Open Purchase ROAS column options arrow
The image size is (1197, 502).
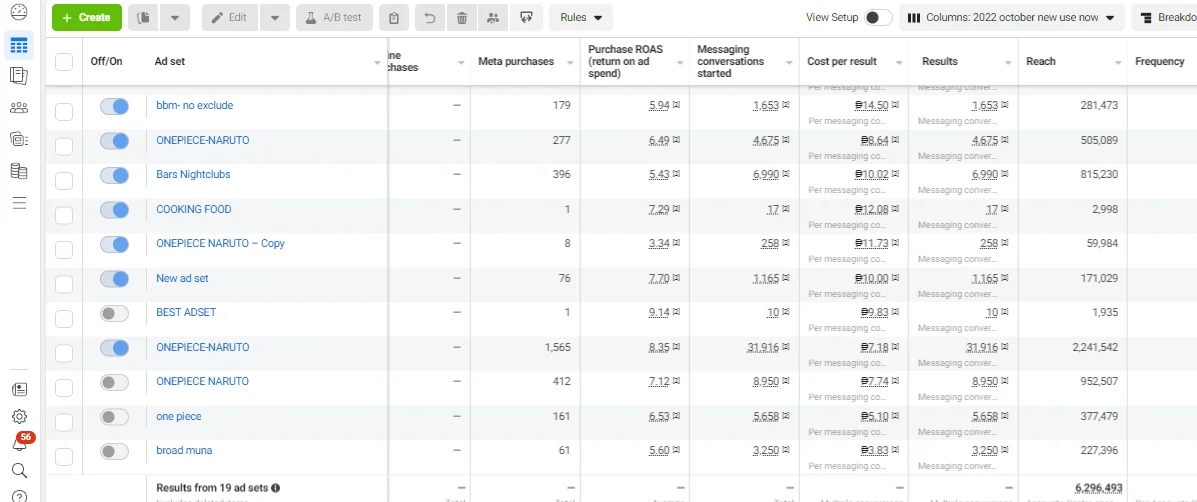click(679, 63)
